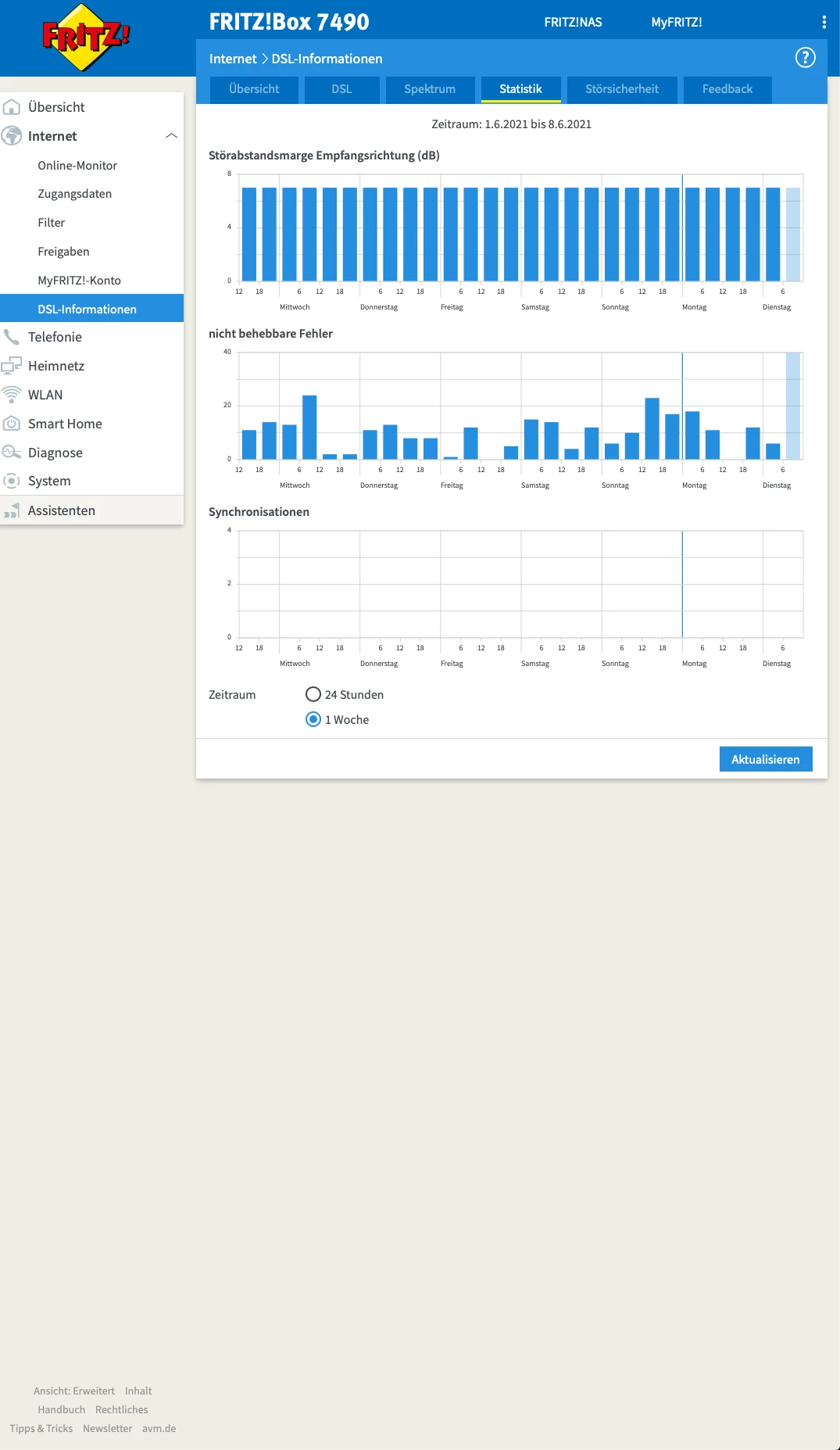Click the Übersicht house icon
The image size is (840, 1450).
click(x=12, y=107)
